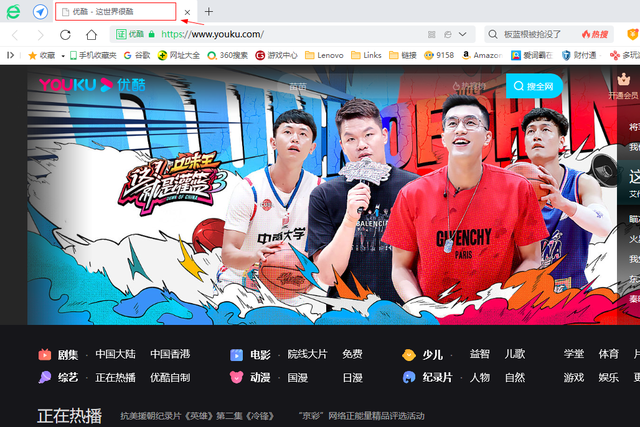Screen dimensions: 640x427
Task: Open 正在热播 under 综艺
Action: [x=116, y=377]
